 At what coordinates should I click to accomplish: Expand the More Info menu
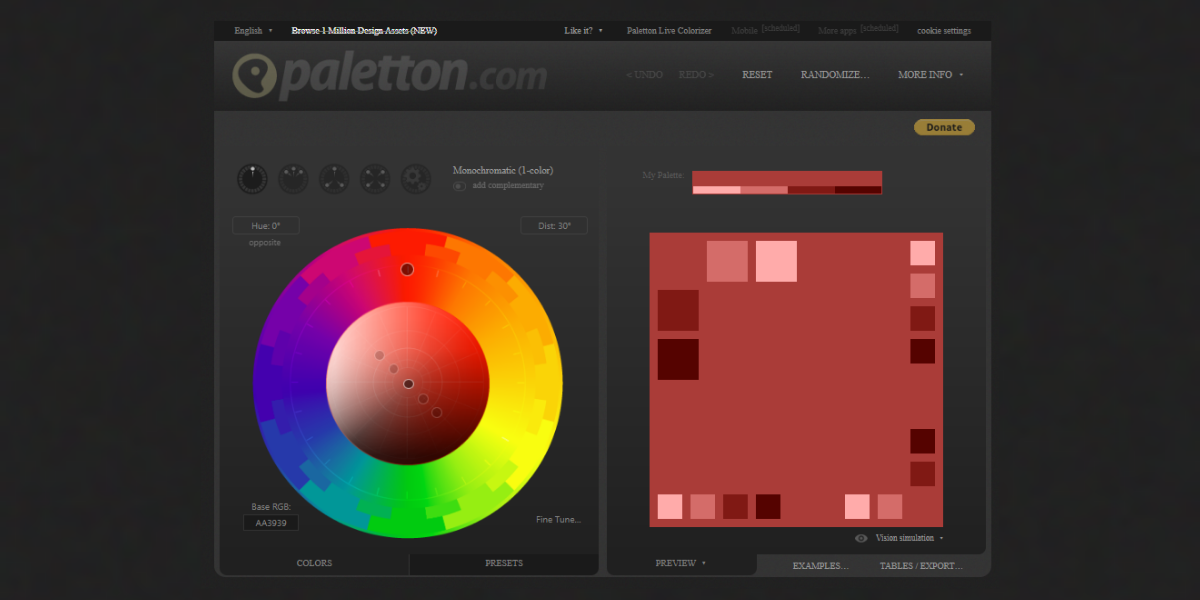point(930,75)
